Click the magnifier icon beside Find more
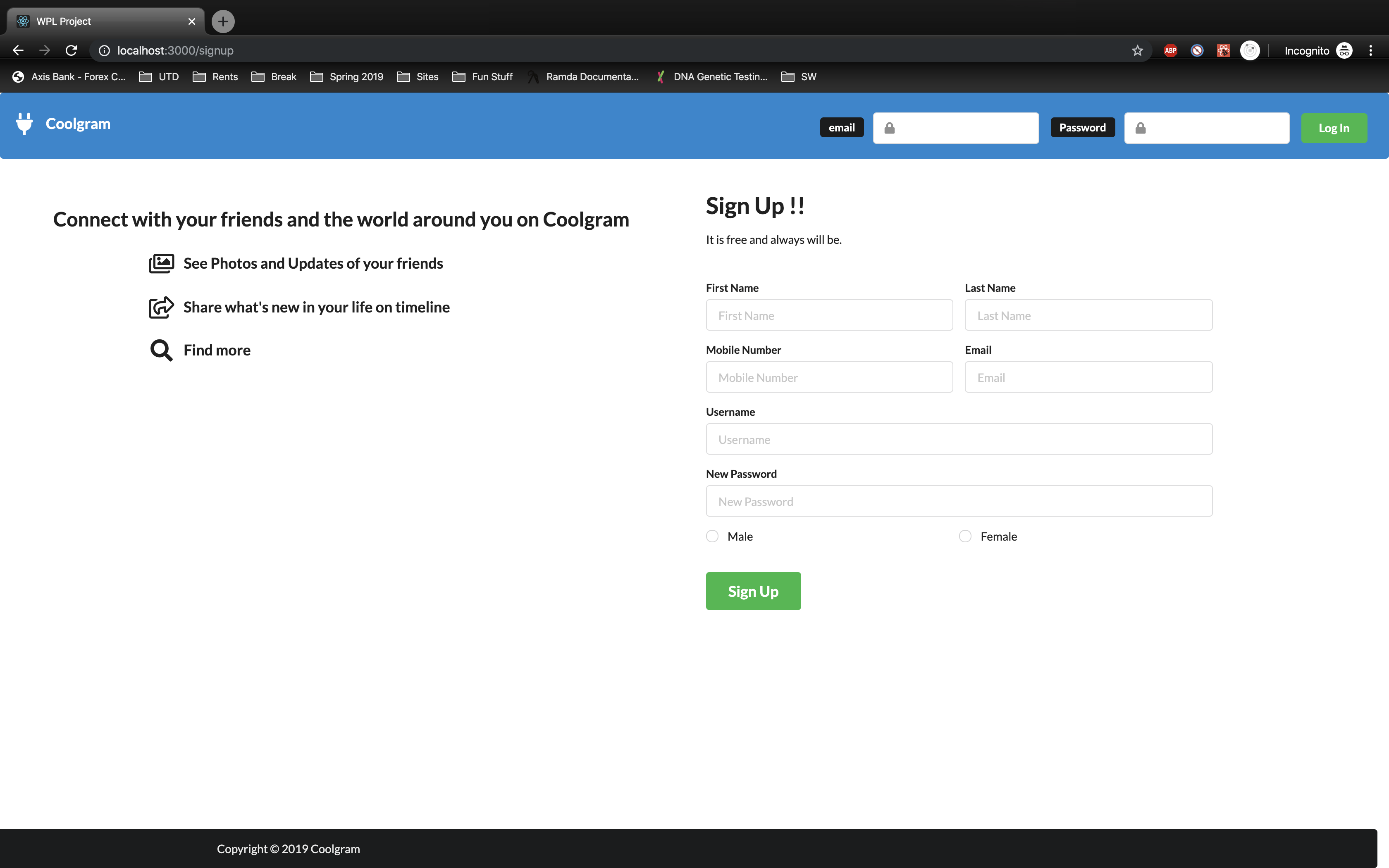Image resolution: width=1389 pixels, height=868 pixels. pos(161,350)
